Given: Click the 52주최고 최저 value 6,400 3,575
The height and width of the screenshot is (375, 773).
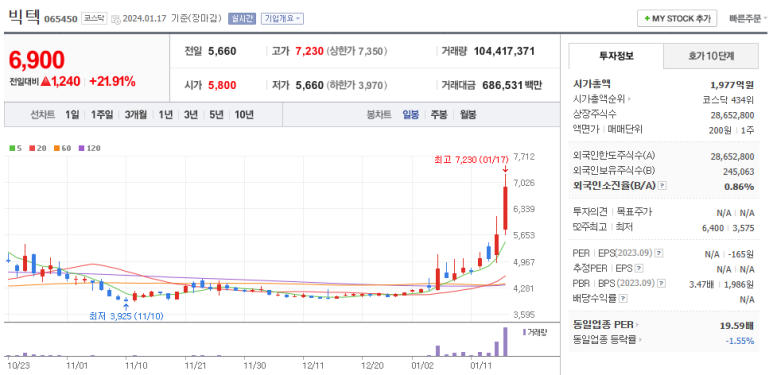Looking at the screenshot, I should [728, 228].
